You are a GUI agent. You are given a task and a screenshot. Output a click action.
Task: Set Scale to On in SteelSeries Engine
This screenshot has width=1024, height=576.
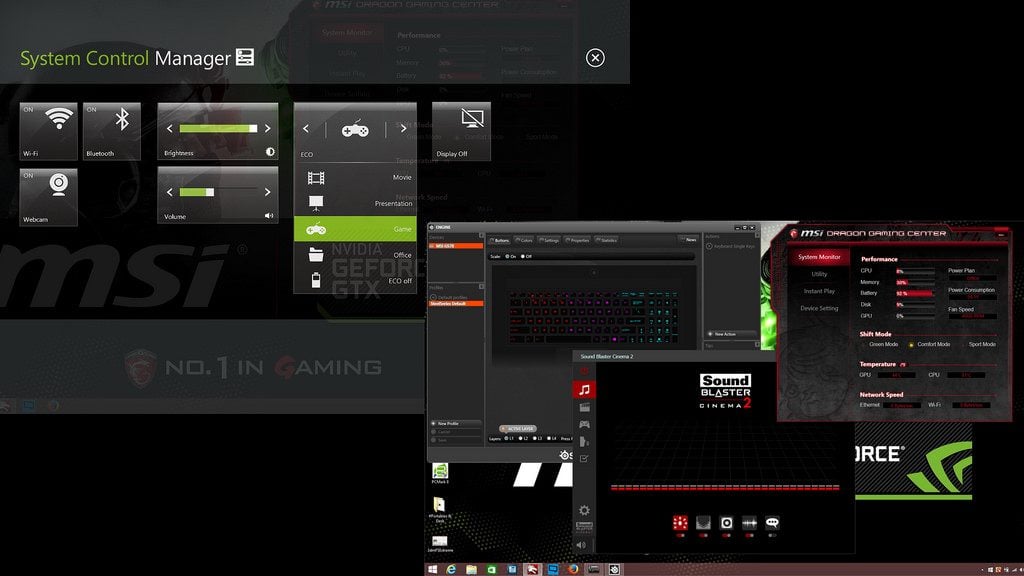pos(511,256)
